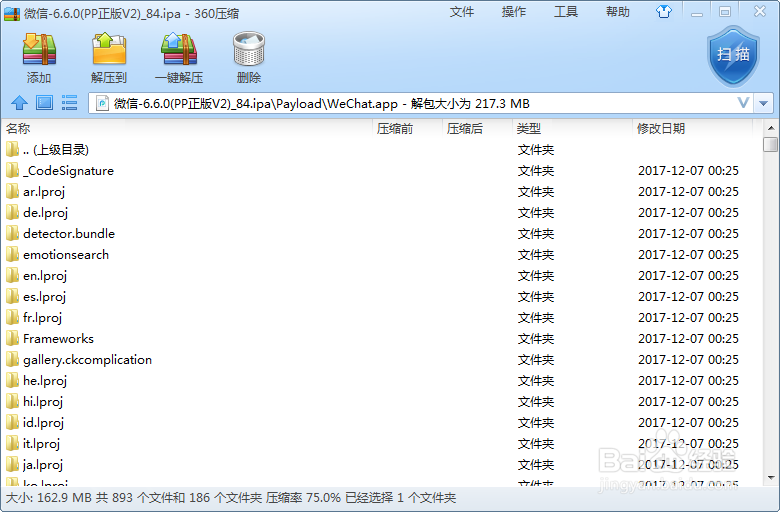Click the file icon in the address bar
Image resolution: width=780 pixels, height=512 pixels.
102,103
